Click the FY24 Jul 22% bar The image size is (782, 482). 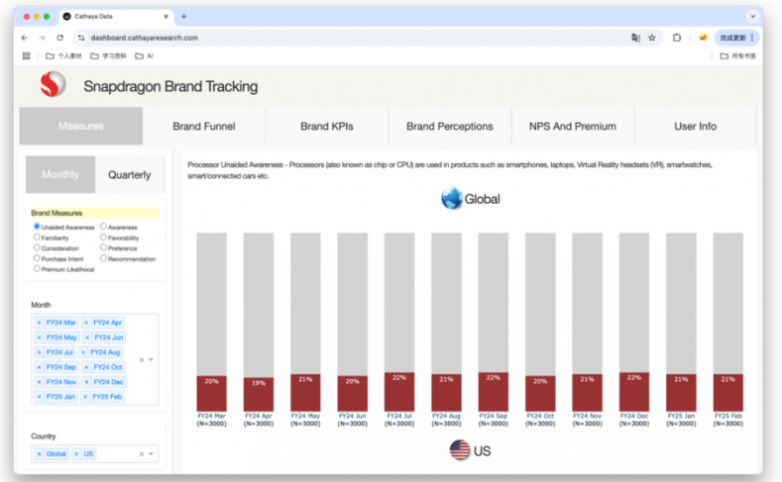tap(399, 391)
